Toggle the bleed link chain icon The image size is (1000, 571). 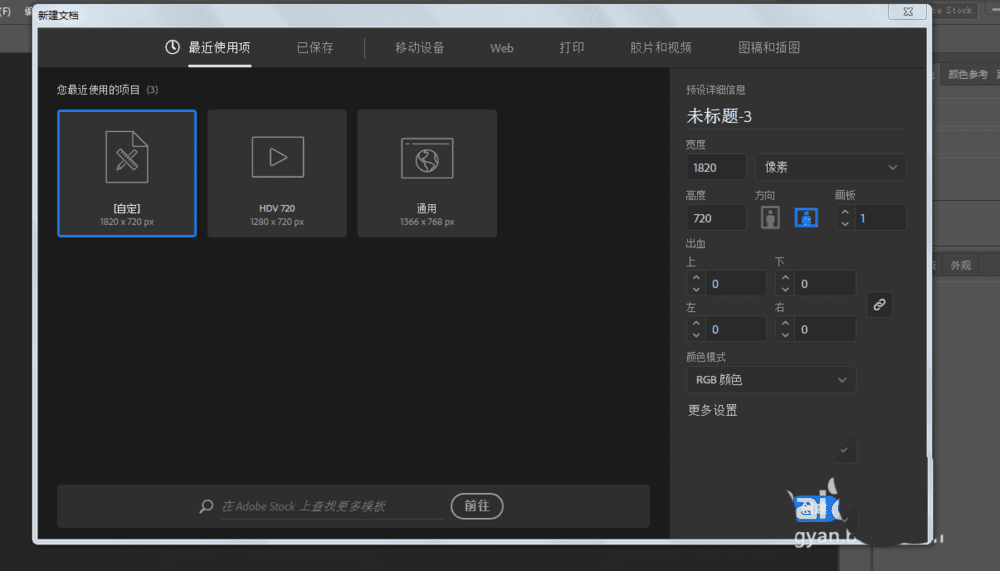pos(879,305)
